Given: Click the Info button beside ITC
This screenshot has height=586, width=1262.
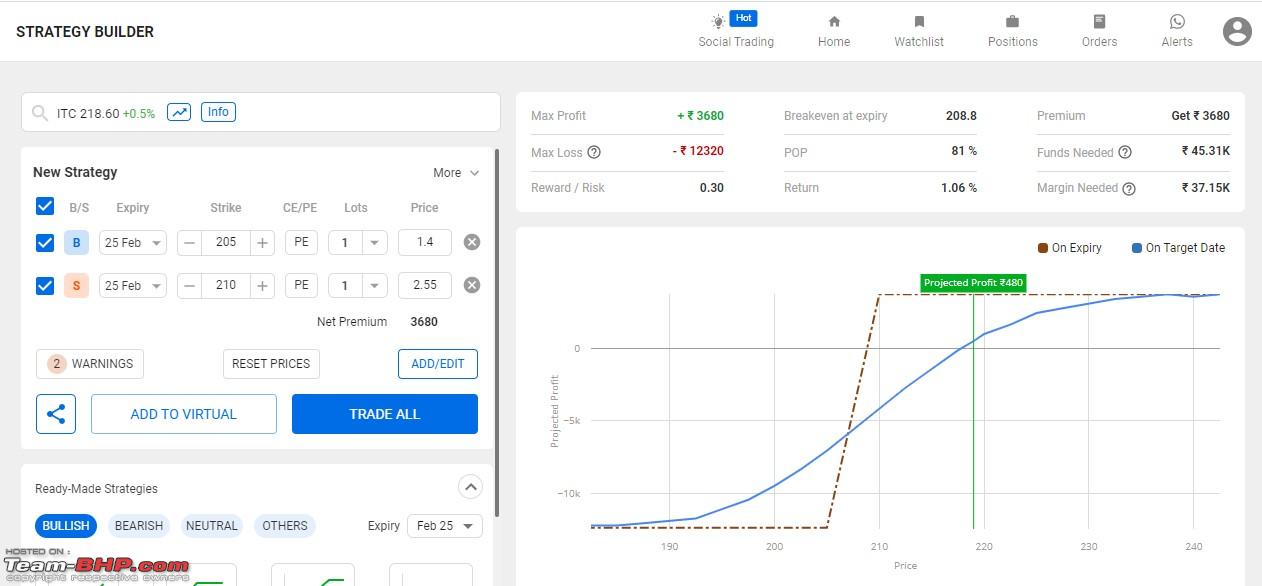Looking at the screenshot, I should click(x=218, y=112).
